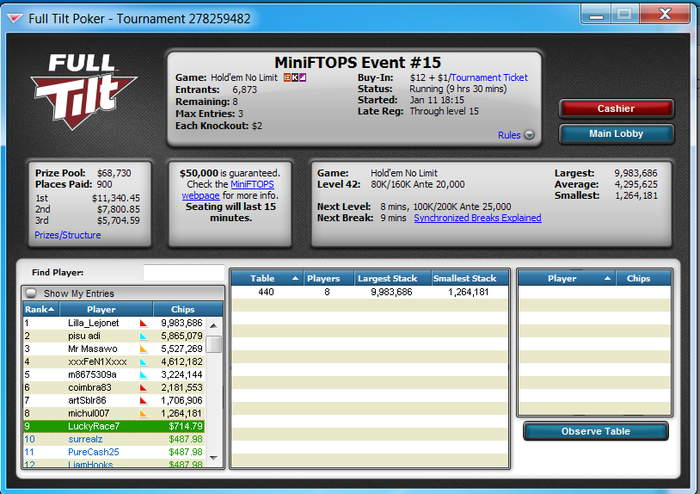Select player artSblr86 in rank list
This screenshot has width=700, height=494.
[114, 401]
